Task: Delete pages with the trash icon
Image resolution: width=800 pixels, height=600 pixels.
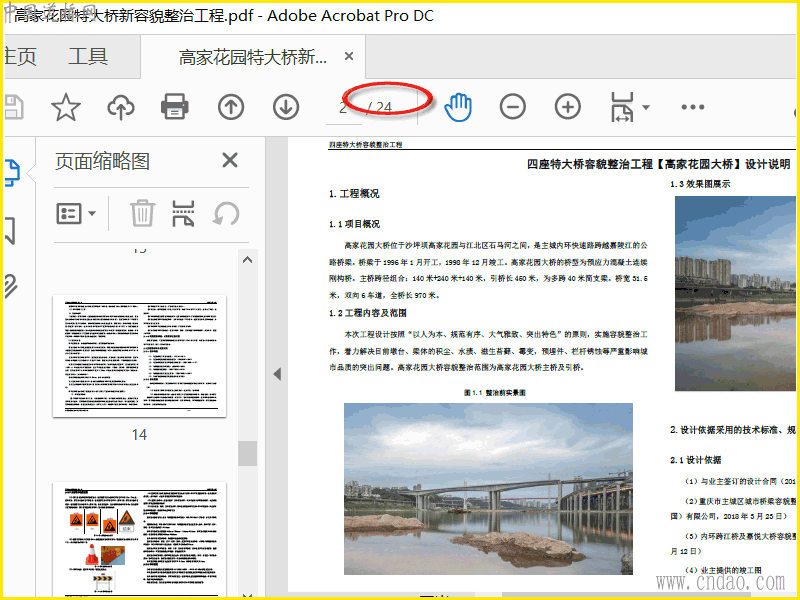Action: (142, 213)
